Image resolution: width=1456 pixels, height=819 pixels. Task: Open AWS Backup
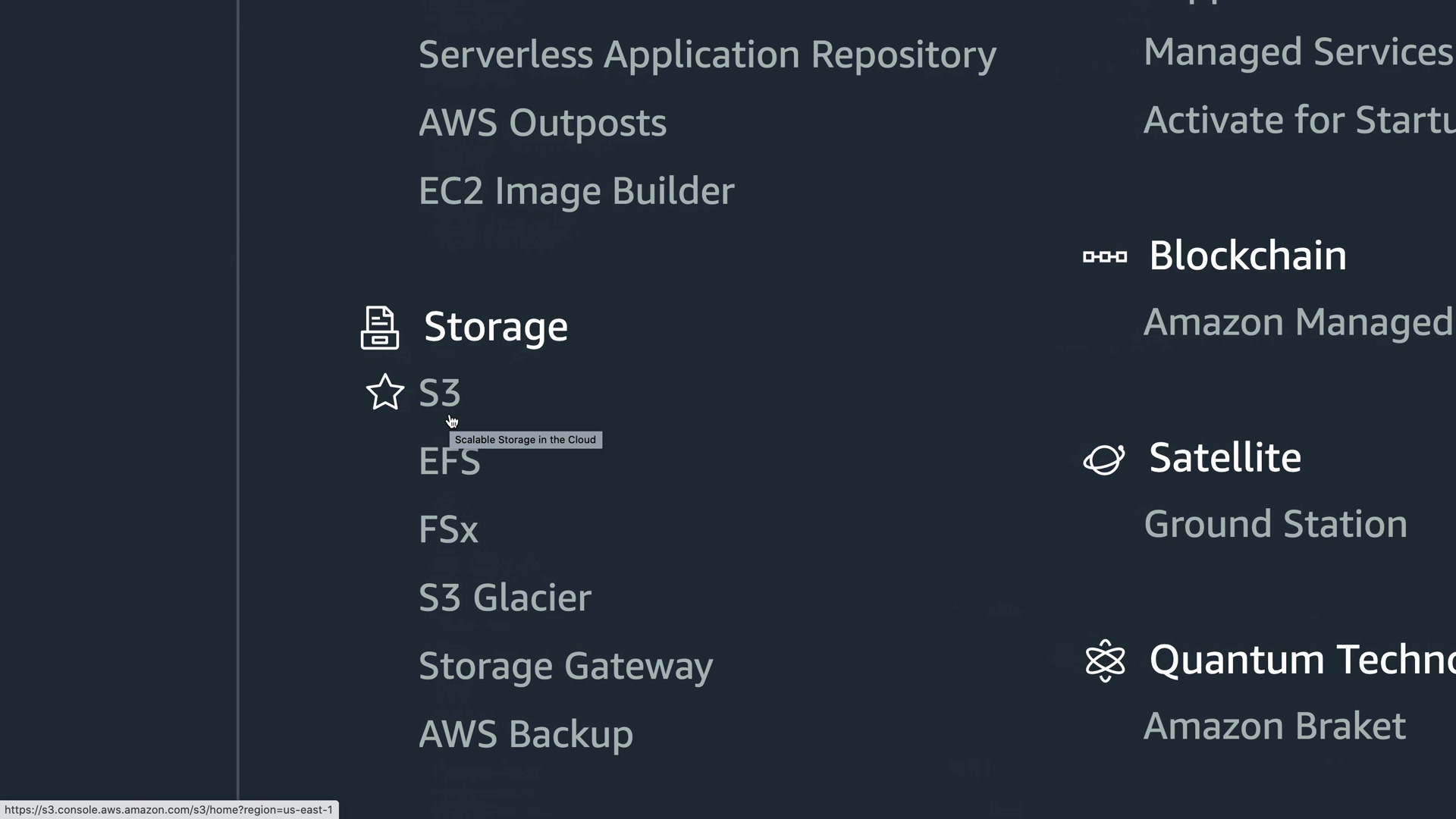pyautogui.click(x=526, y=735)
